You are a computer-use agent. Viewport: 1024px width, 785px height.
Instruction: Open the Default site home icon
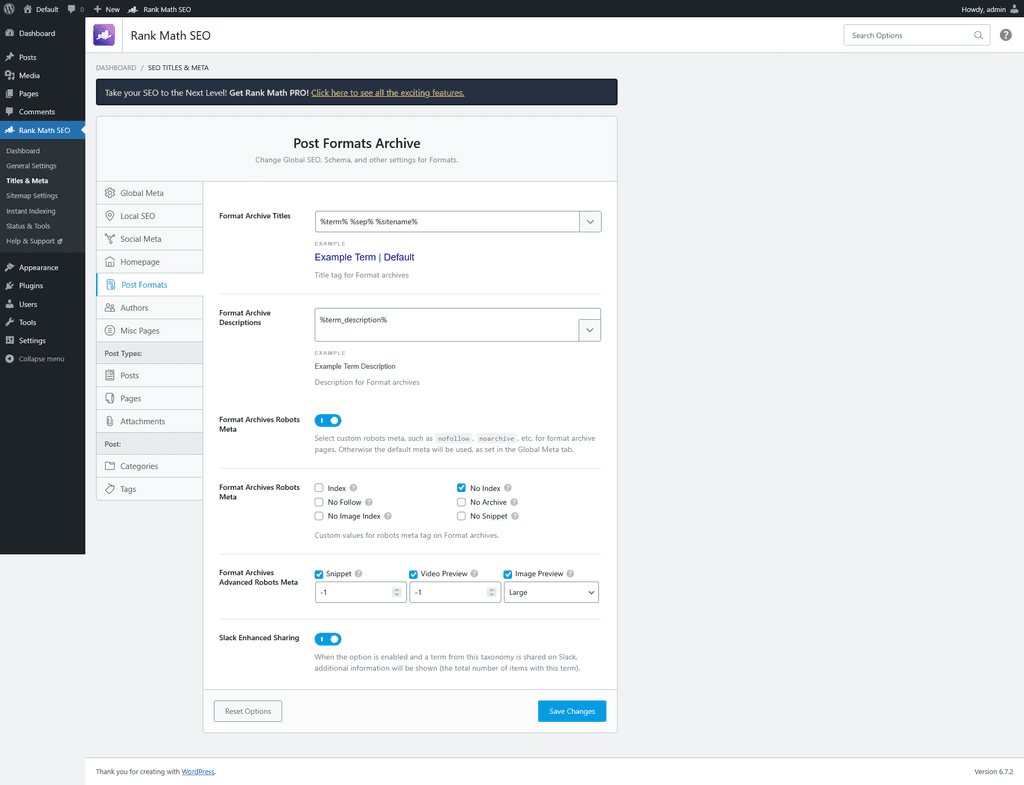click(x=27, y=9)
